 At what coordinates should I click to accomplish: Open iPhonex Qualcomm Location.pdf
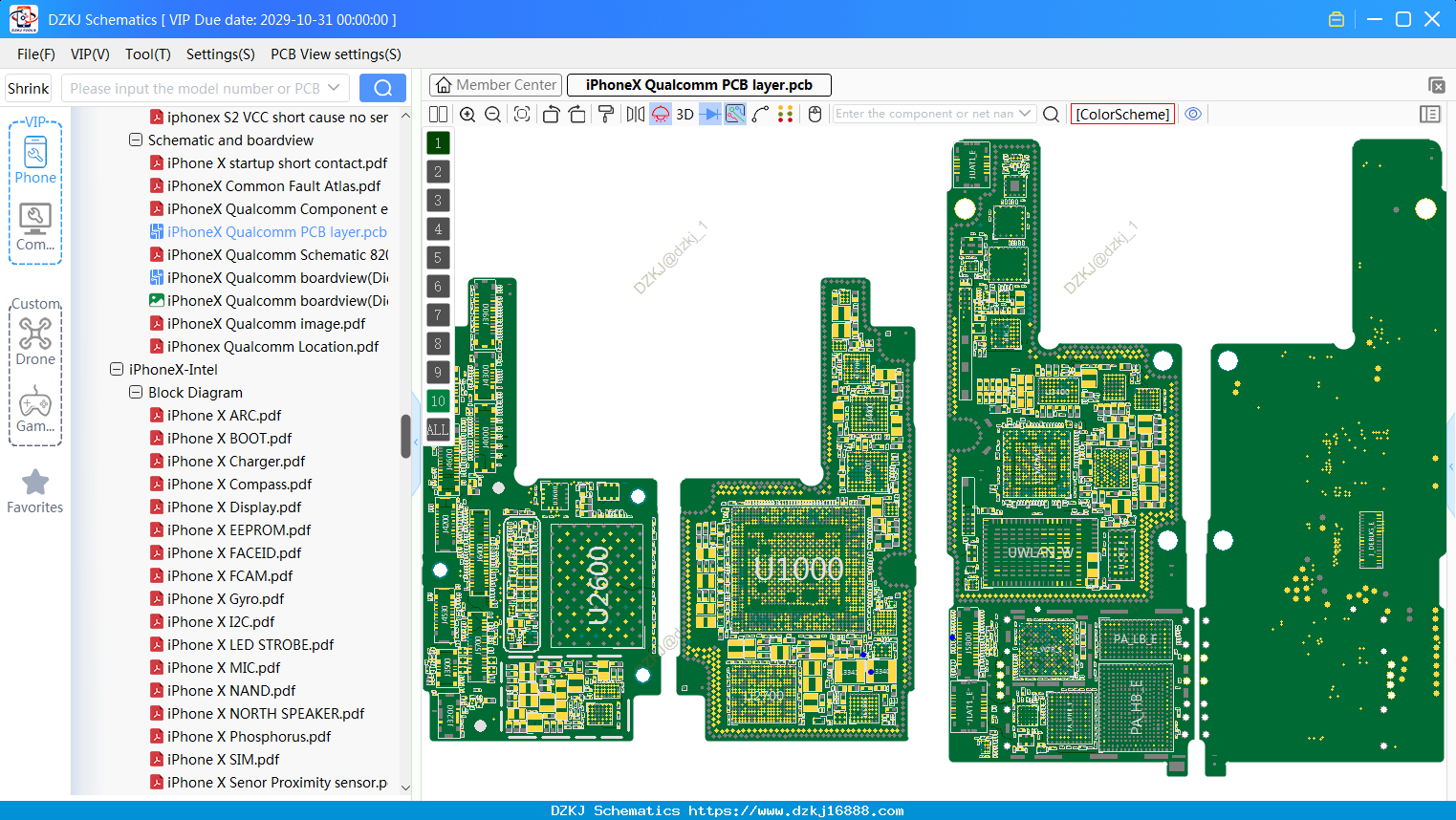click(272, 347)
